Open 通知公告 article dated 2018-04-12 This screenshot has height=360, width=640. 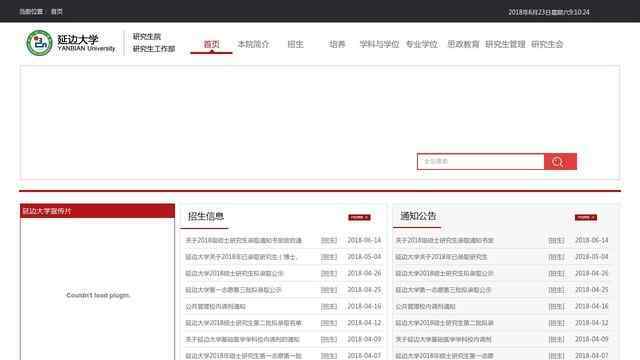pos(444,323)
